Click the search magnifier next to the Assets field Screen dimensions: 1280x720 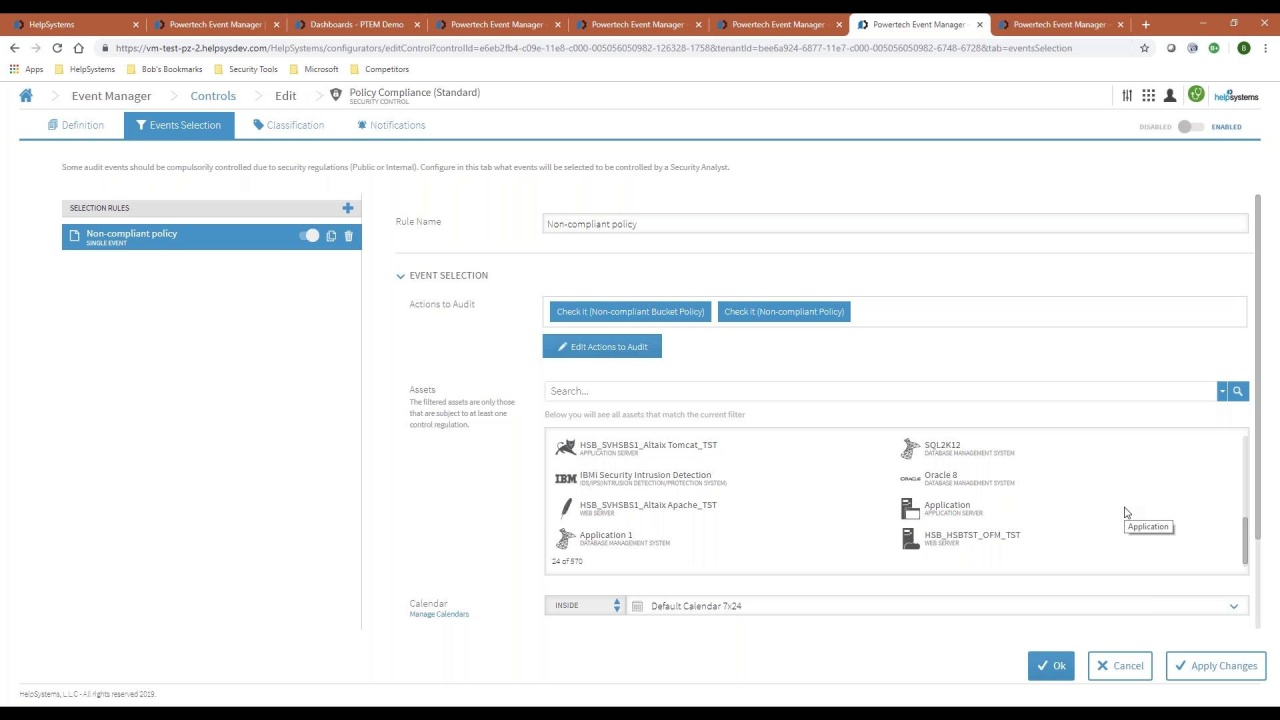click(x=1237, y=391)
